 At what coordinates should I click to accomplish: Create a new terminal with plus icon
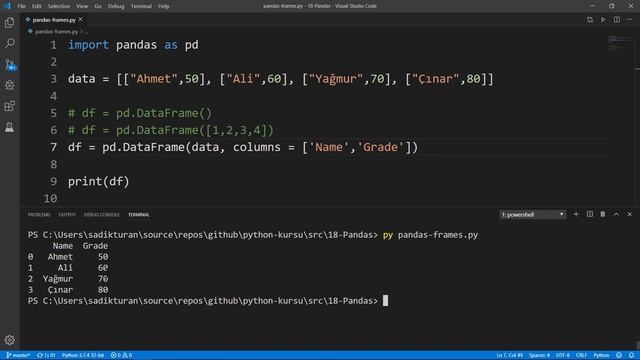pos(576,214)
